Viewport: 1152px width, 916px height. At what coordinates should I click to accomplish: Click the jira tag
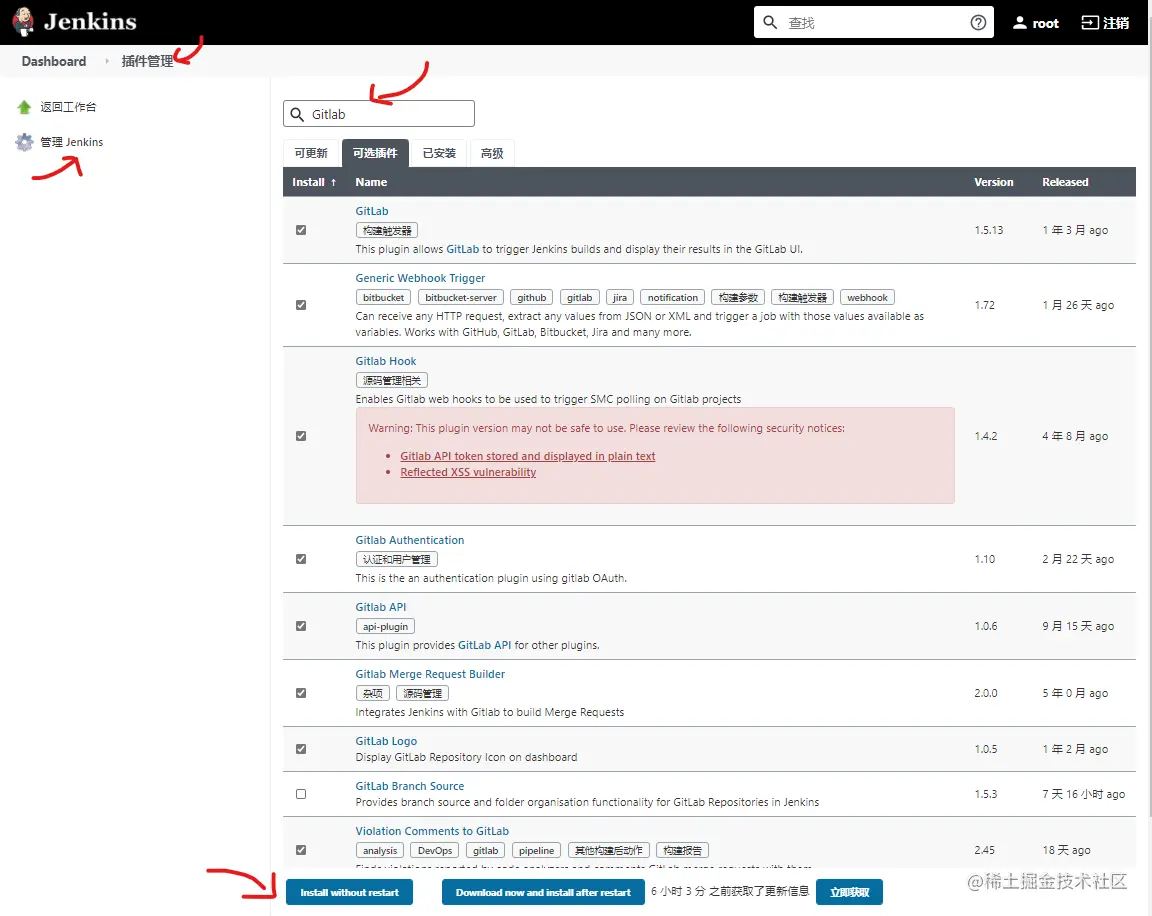coord(619,297)
